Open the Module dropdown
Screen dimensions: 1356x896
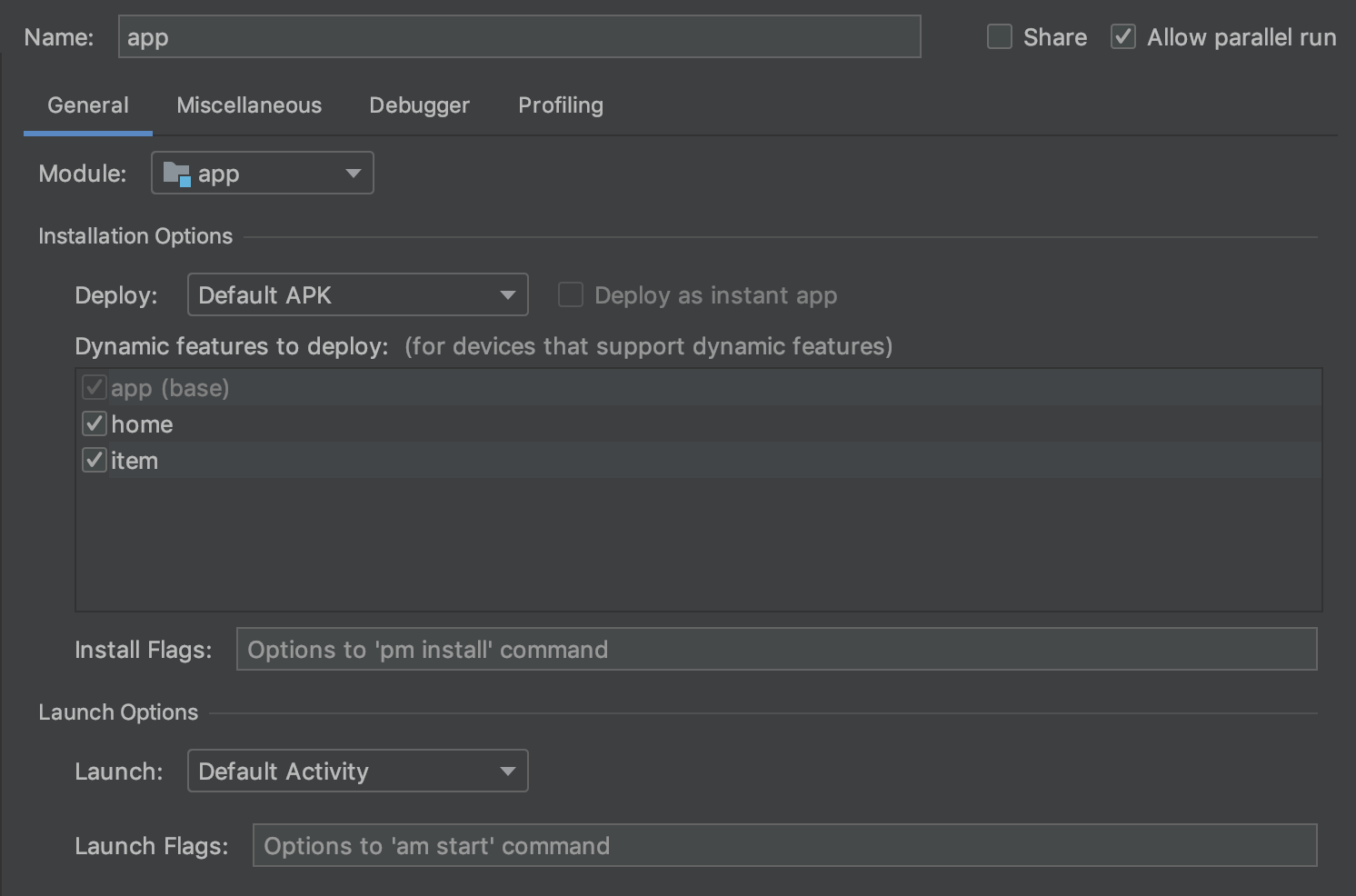[262, 174]
